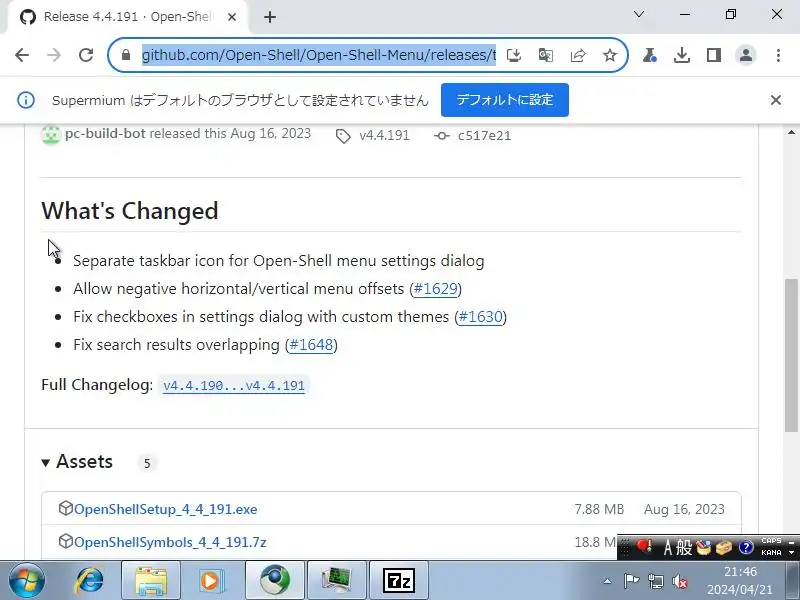Viewport: 800px width, 600px height.
Task: Open 7-Zip from the taskbar
Action: click(x=398, y=581)
